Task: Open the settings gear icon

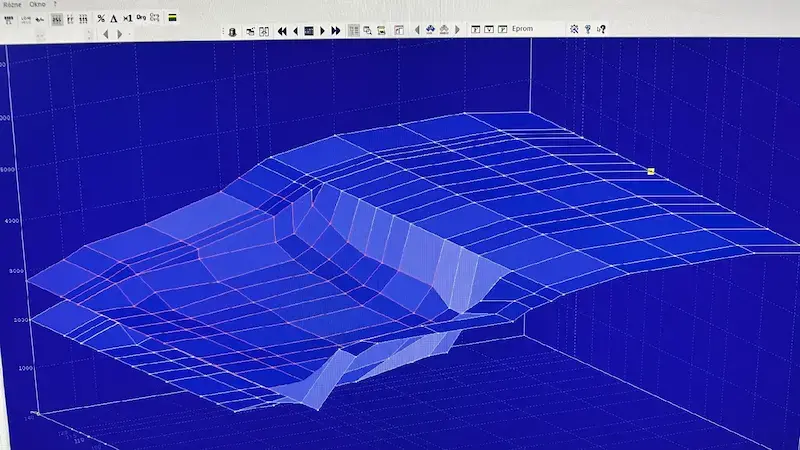Action: (574, 29)
